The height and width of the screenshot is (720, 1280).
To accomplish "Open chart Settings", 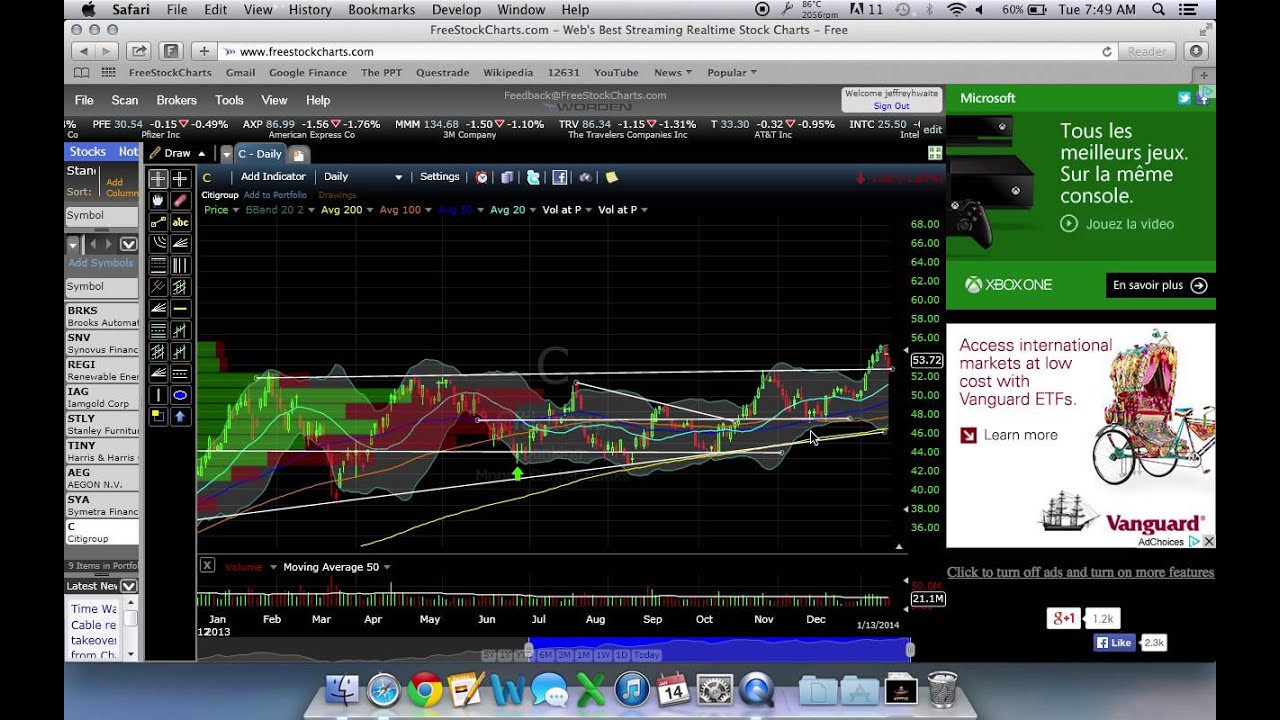I will (x=440, y=177).
